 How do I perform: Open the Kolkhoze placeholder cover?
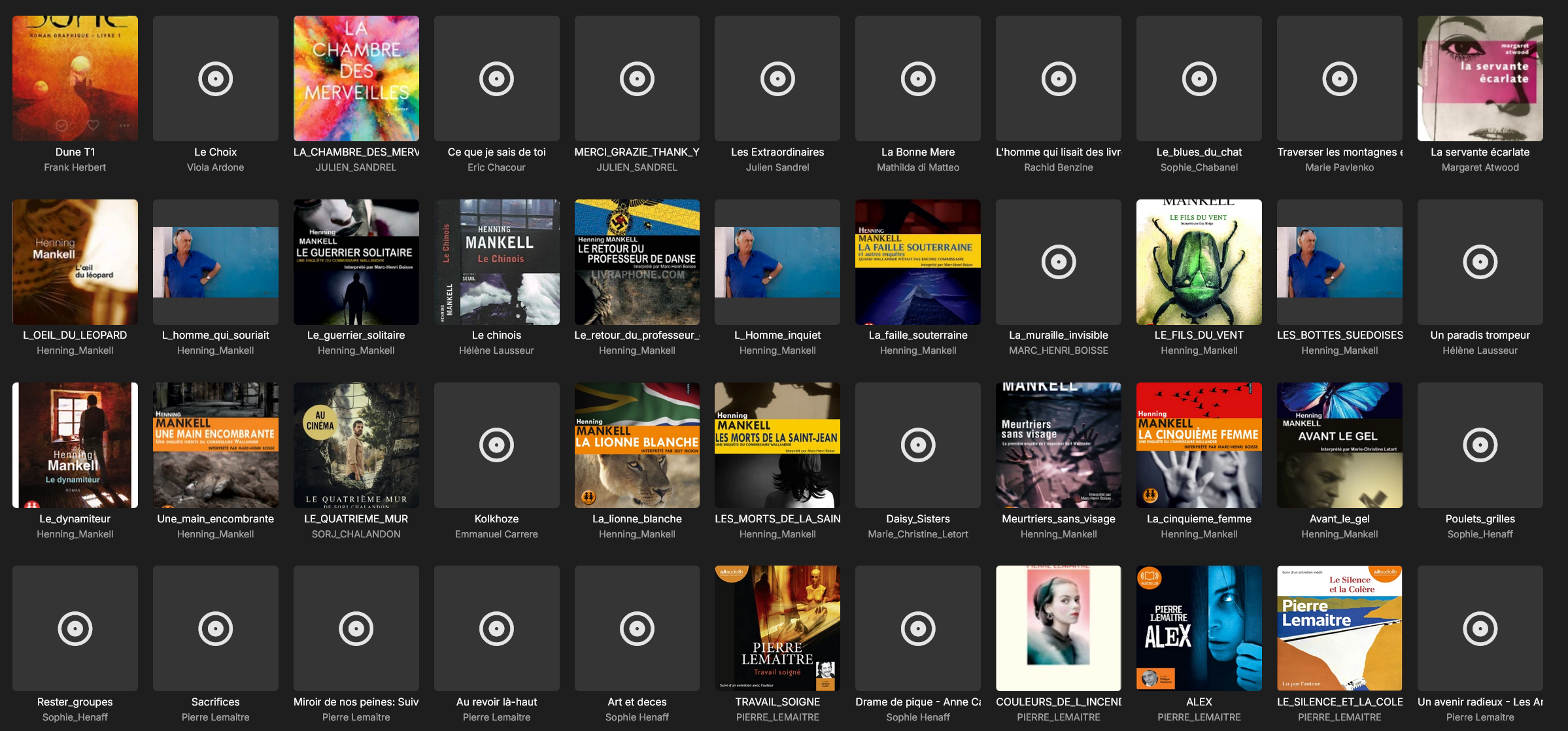click(x=496, y=445)
